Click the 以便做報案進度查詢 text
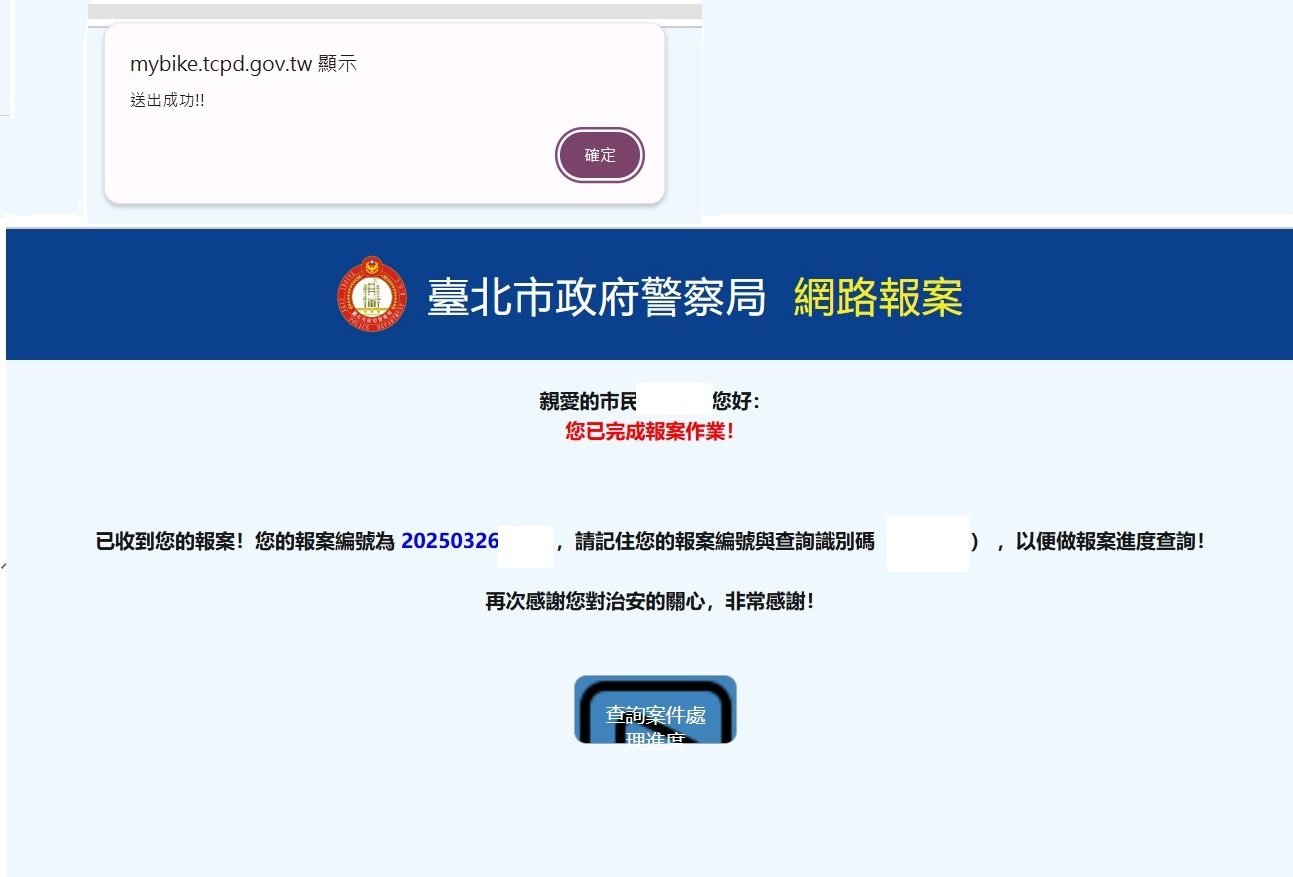 point(1110,542)
